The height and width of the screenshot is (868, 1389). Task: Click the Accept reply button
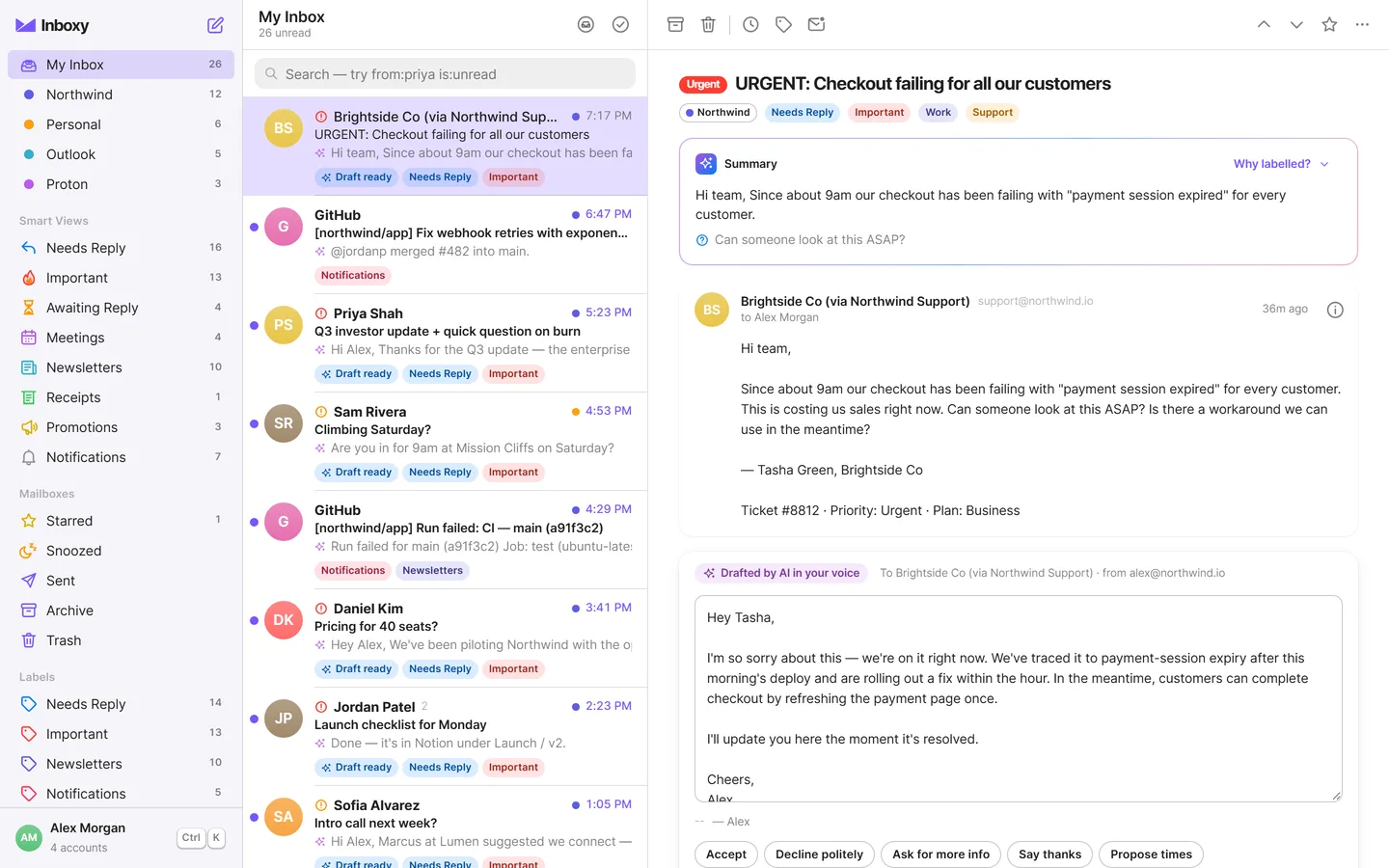point(726,854)
